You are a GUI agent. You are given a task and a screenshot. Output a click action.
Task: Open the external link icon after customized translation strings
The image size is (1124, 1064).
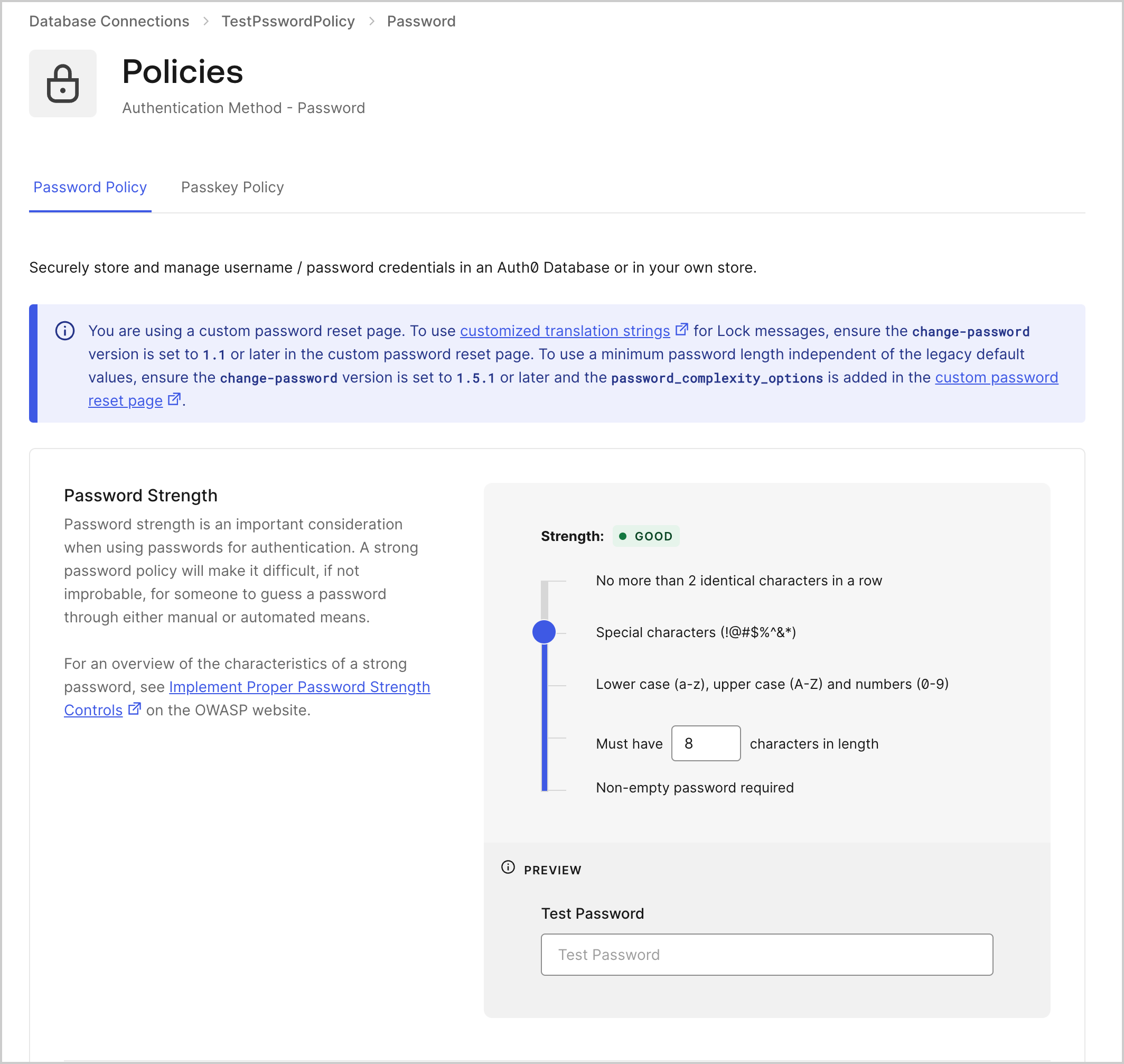coord(682,329)
